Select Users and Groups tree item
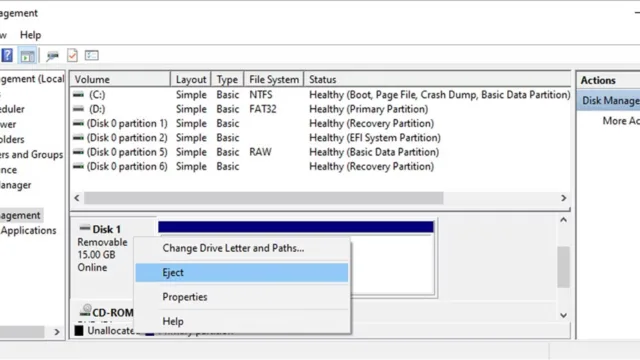The image size is (640, 360). [x=32, y=155]
